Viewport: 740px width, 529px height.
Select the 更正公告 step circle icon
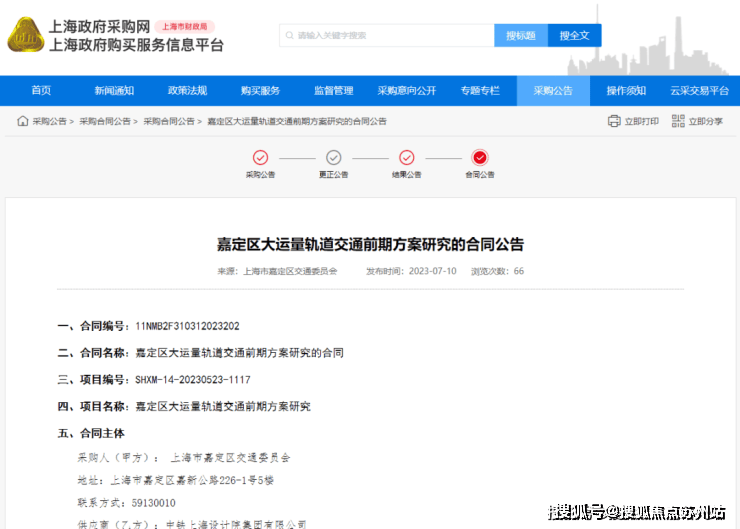point(334,157)
